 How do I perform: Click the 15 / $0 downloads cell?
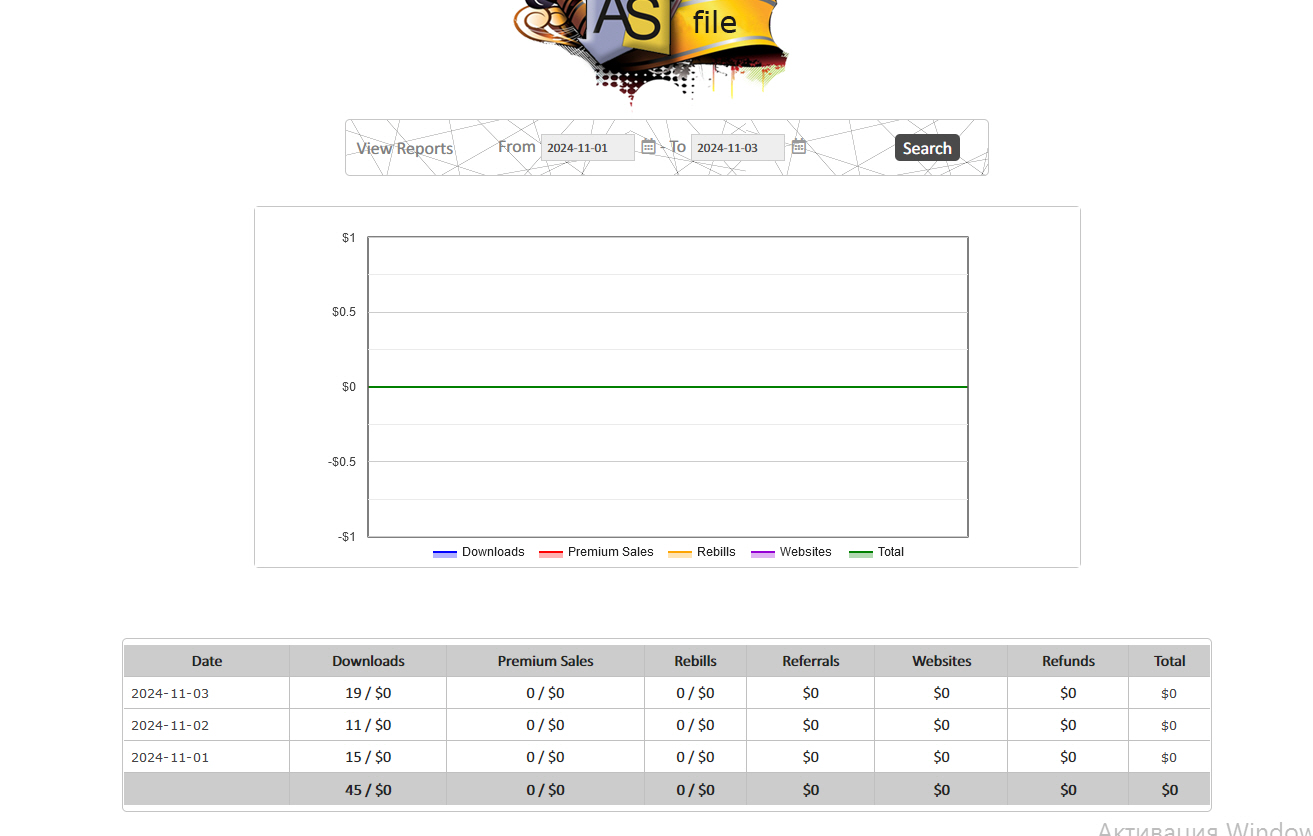[x=368, y=757]
